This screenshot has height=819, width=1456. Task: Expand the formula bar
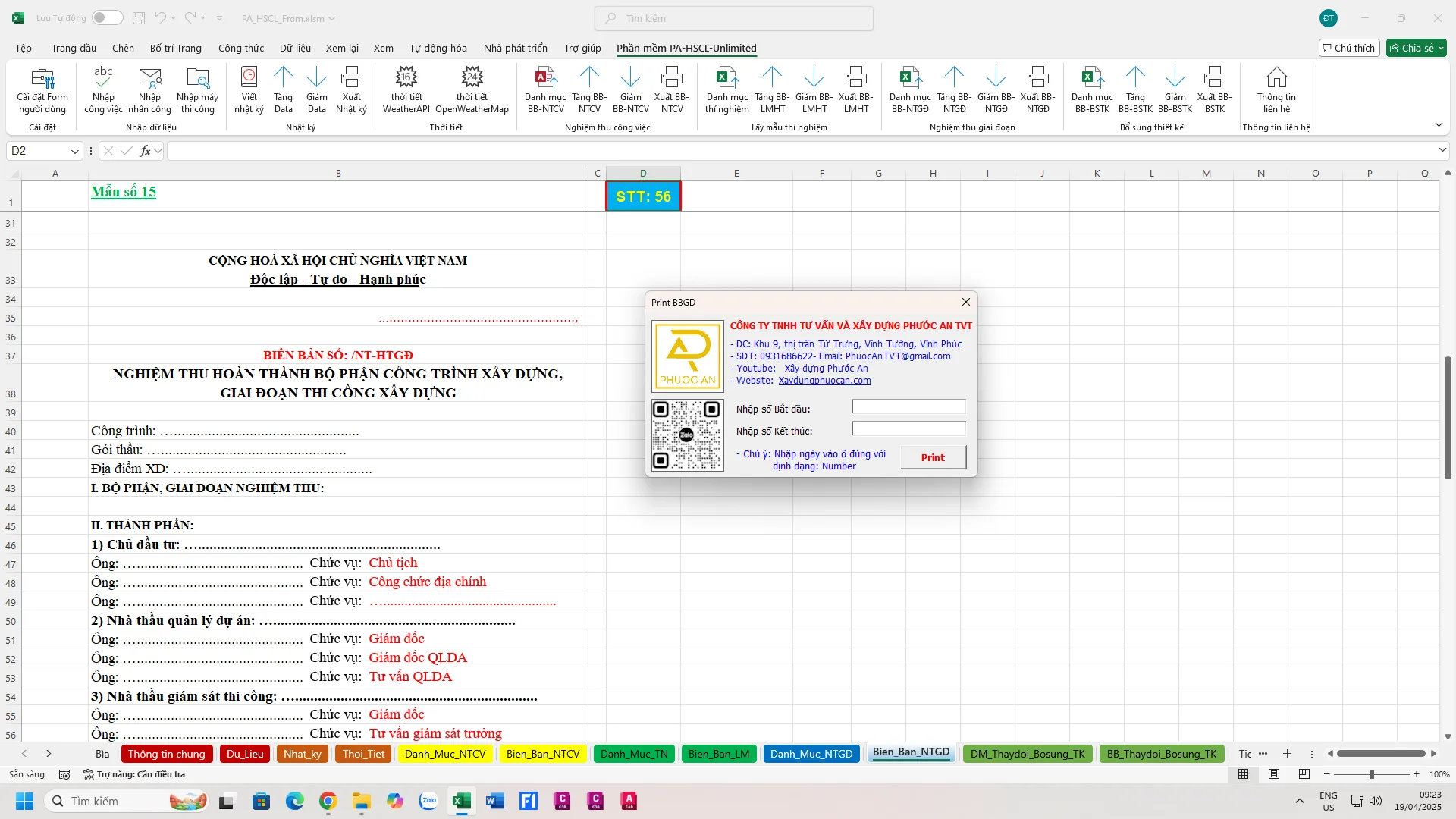coord(1442,151)
